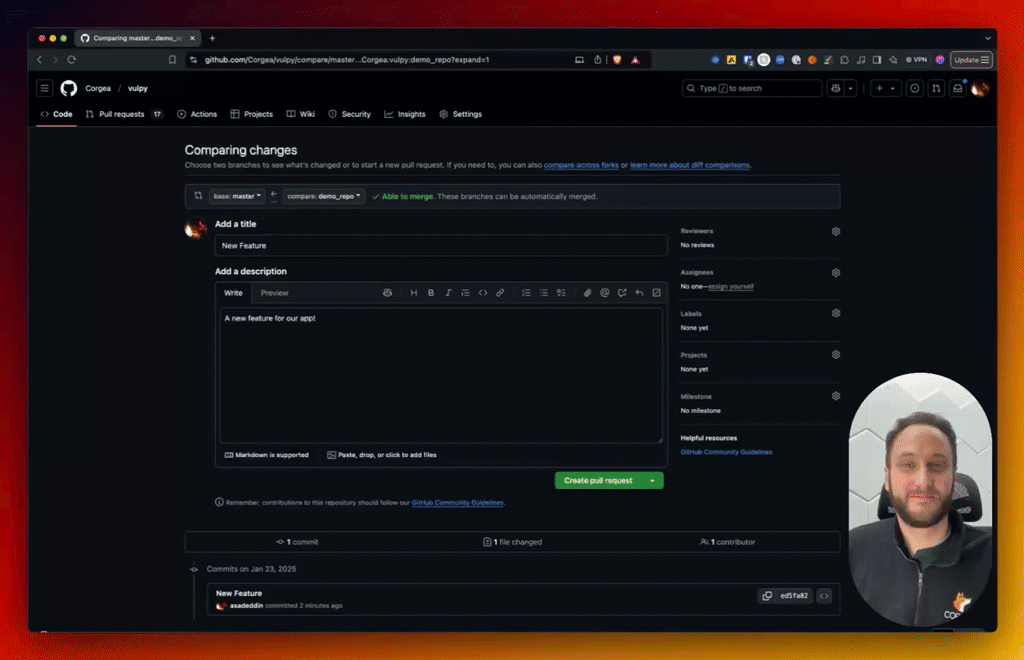Image resolution: width=1024 pixels, height=660 pixels.
Task: Open the Corgea owner breadcrumb link
Action: [x=98, y=88]
